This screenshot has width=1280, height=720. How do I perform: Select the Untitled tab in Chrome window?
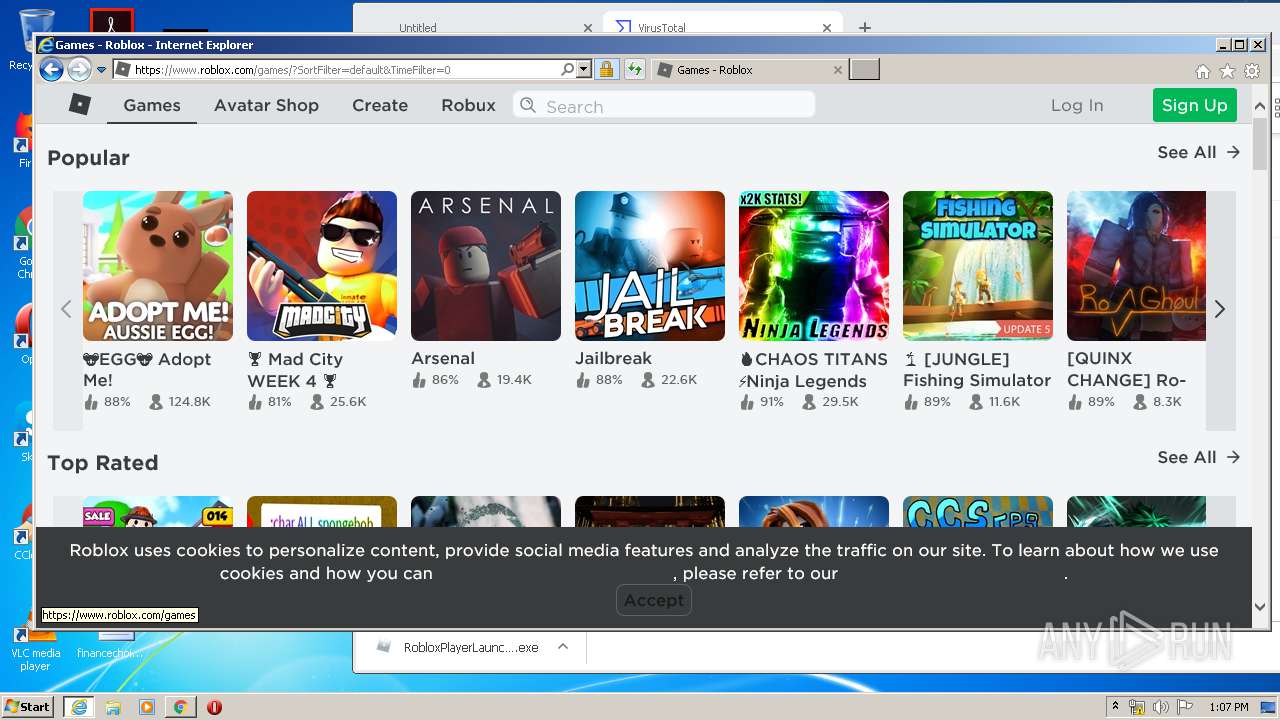pos(418,28)
